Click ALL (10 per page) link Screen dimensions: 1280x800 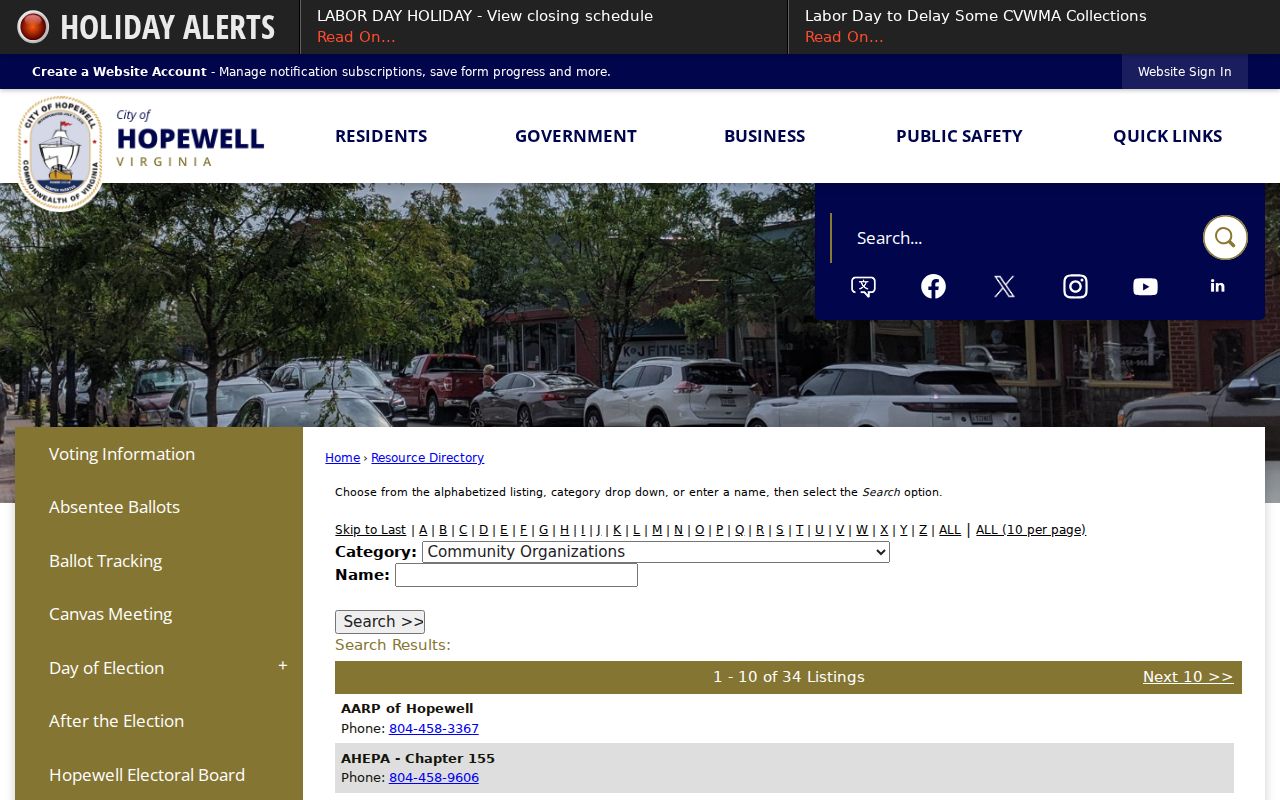[1031, 530]
